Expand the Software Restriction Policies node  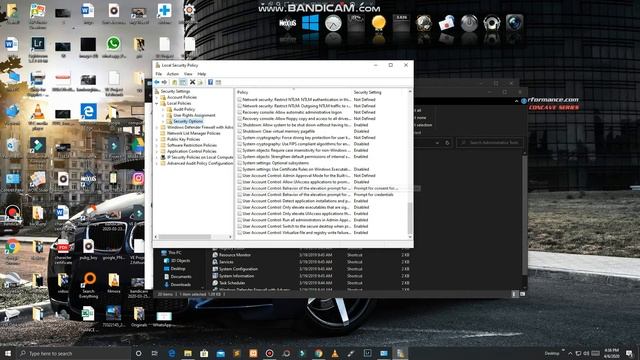pyautogui.click(x=157, y=145)
